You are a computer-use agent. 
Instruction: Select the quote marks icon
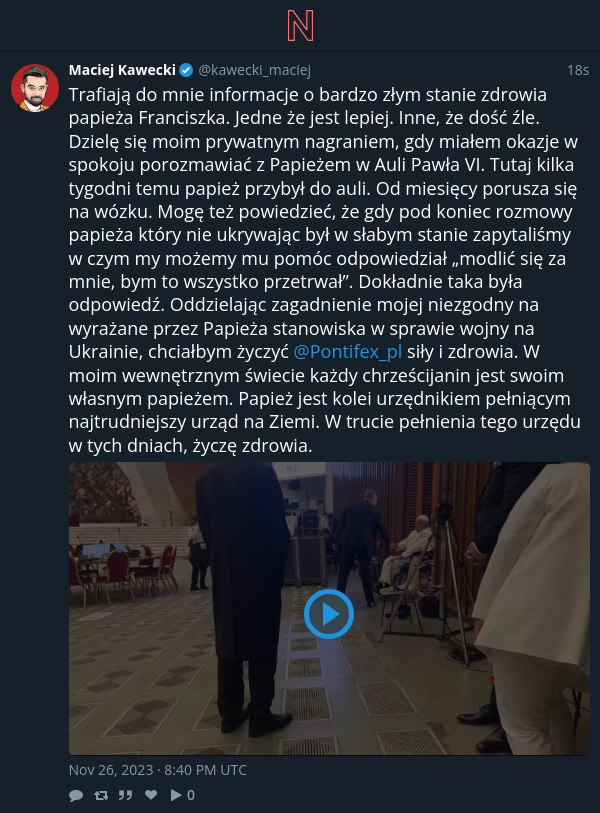pyautogui.click(x=125, y=795)
